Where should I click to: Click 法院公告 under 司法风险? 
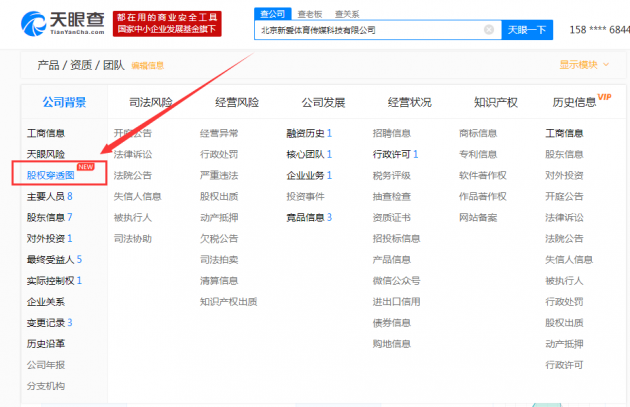133,175
